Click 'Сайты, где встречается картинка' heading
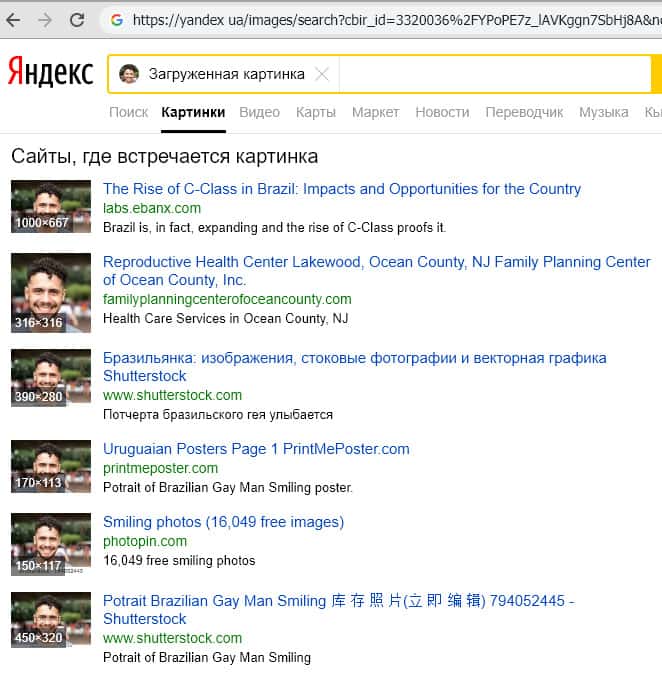This screenshot has height=676, width=662. (x=165, y=156)
